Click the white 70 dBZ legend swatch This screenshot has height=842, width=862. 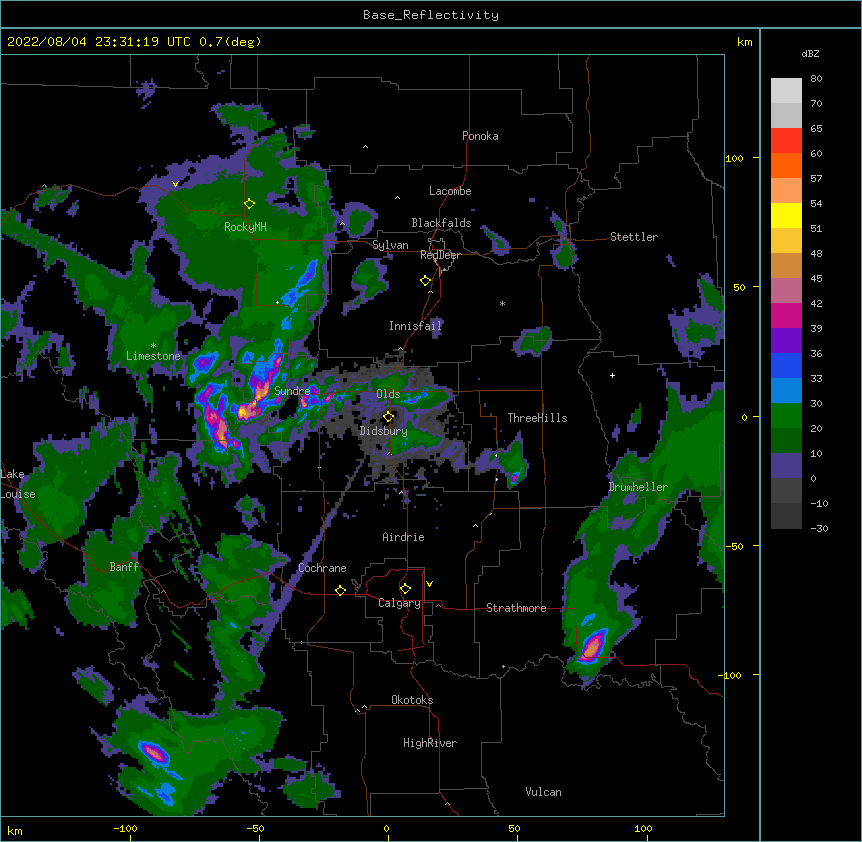tap(786, 91)
